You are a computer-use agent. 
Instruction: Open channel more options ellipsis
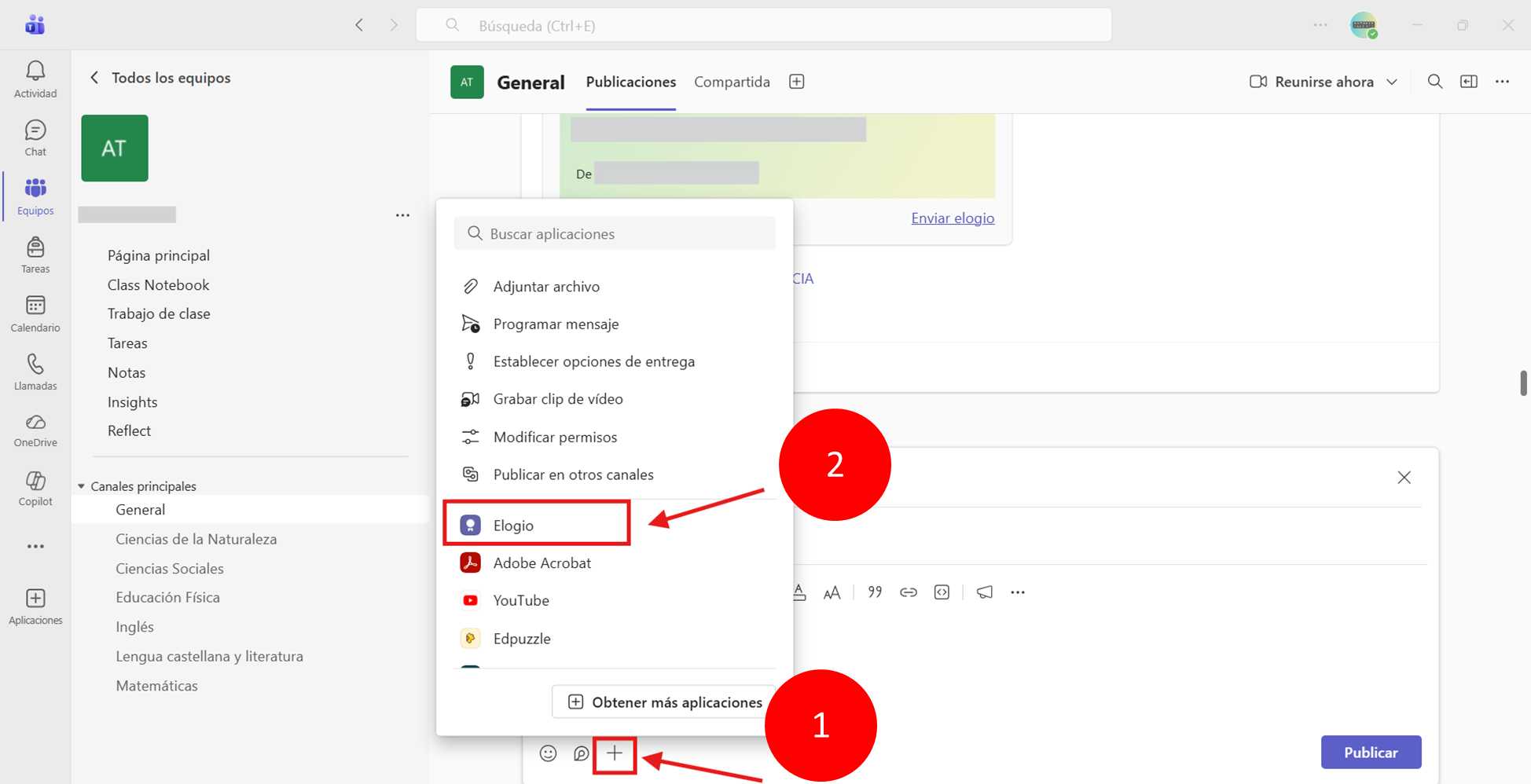[1502, 82]
